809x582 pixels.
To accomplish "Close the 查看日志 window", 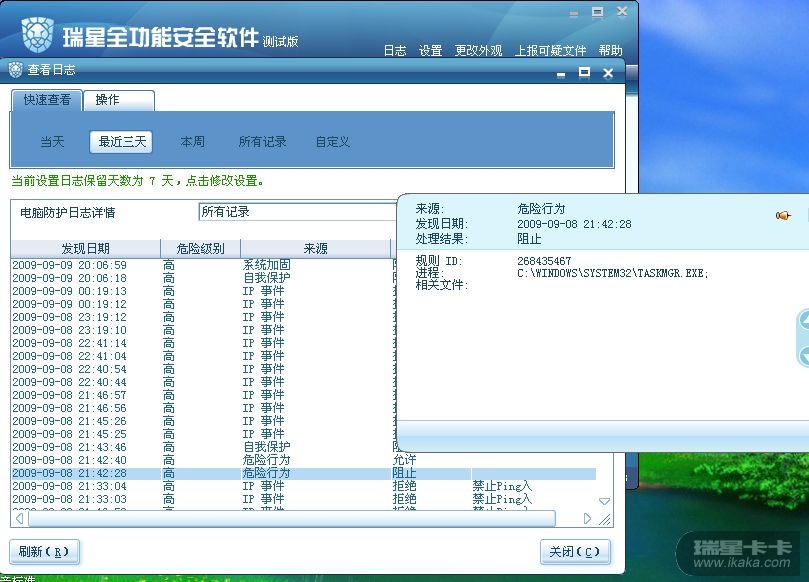I will [x=608, y=73].
